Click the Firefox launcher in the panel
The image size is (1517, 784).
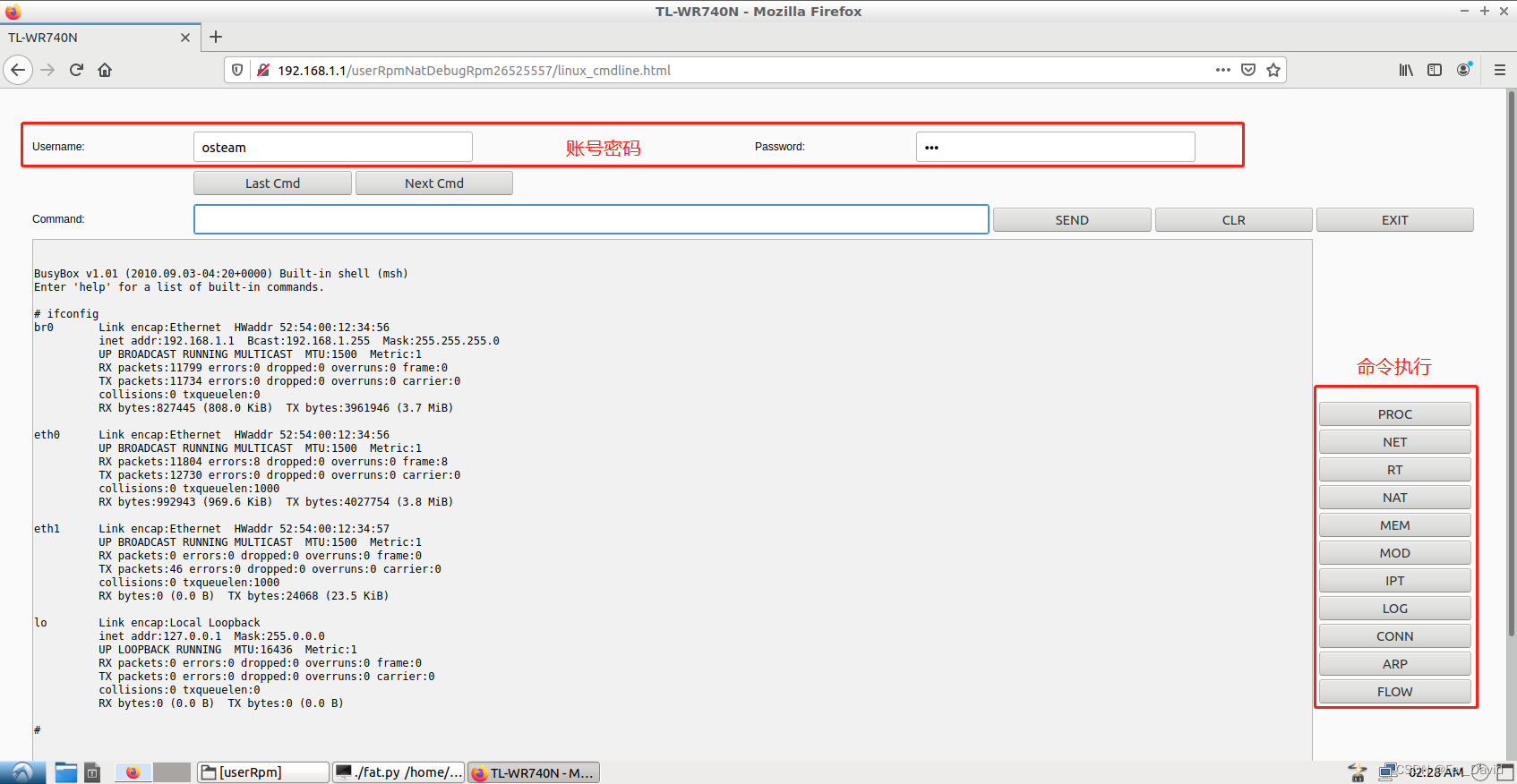tap(133, 772)
